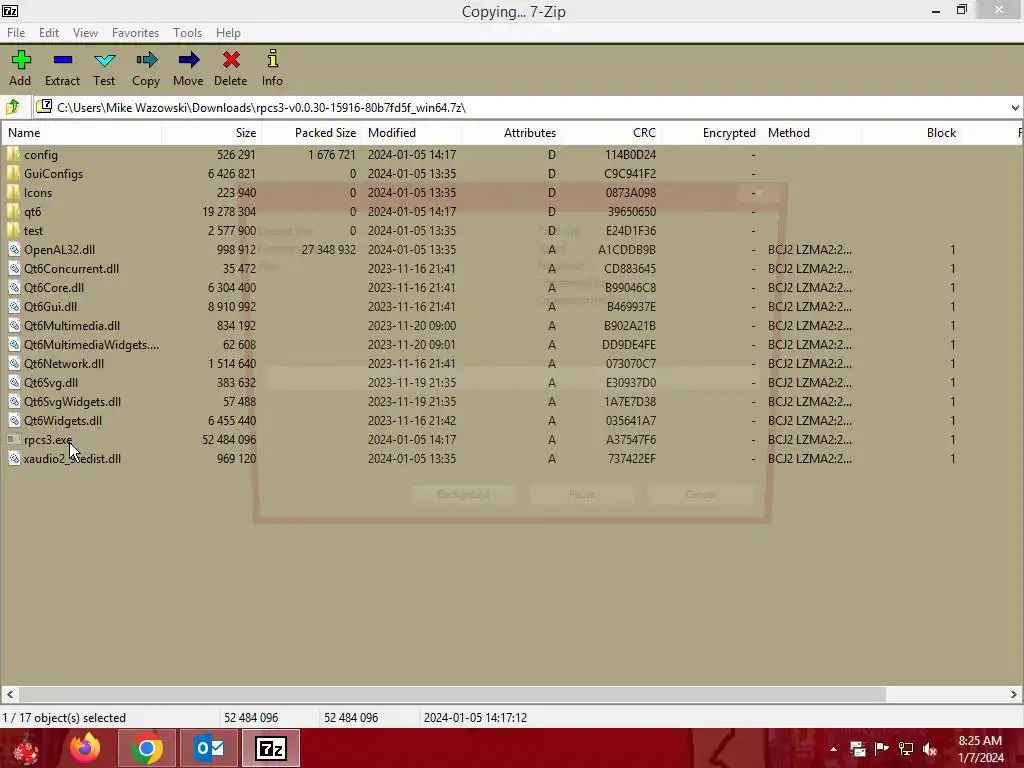This screenshot has height=768, width=1024.
Task: Sort by the Encrypted column header
Action: point(712,133)
